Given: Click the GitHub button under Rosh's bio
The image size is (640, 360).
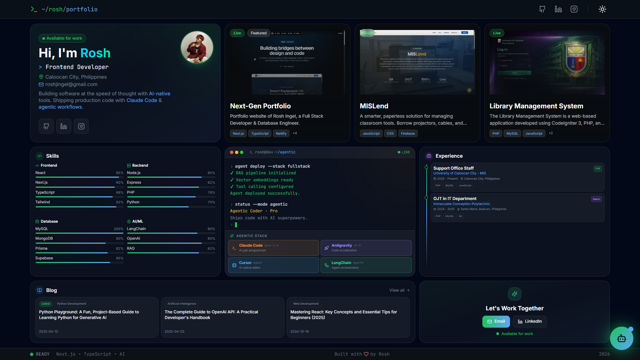Looking at the screenshot, I should point(46,126).
